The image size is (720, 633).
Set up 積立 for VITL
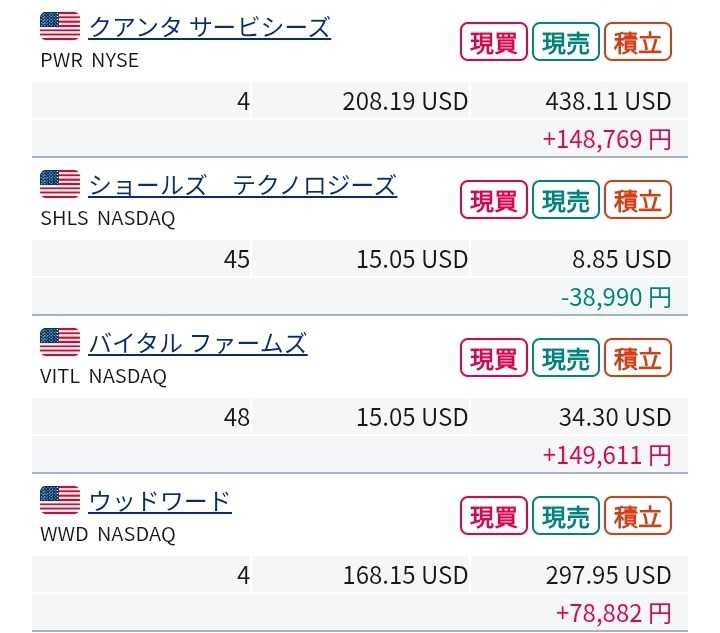click(638, 358)
